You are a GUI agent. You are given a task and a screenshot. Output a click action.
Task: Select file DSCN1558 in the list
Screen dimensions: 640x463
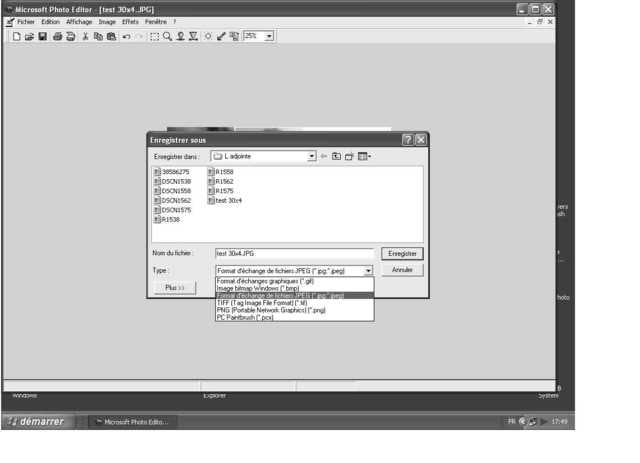pos(172,191)
